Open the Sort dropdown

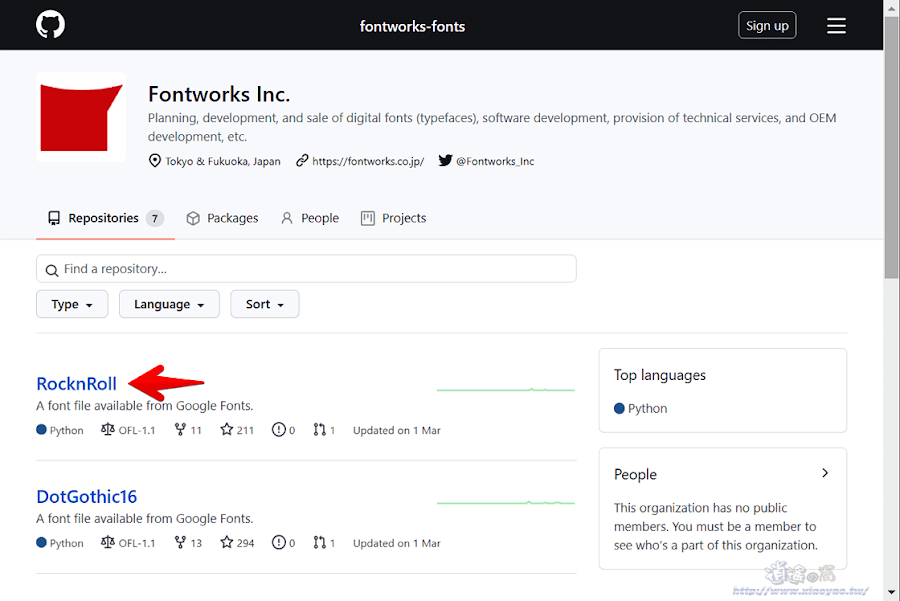(x=265, y=304)
